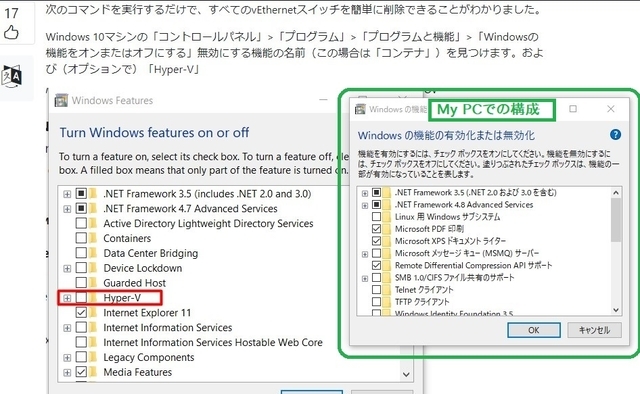Image resolution: width=640 pixels, height=394 pixels.
Task: Click the Windows Features title bar icon
Action: pos(61,100)
